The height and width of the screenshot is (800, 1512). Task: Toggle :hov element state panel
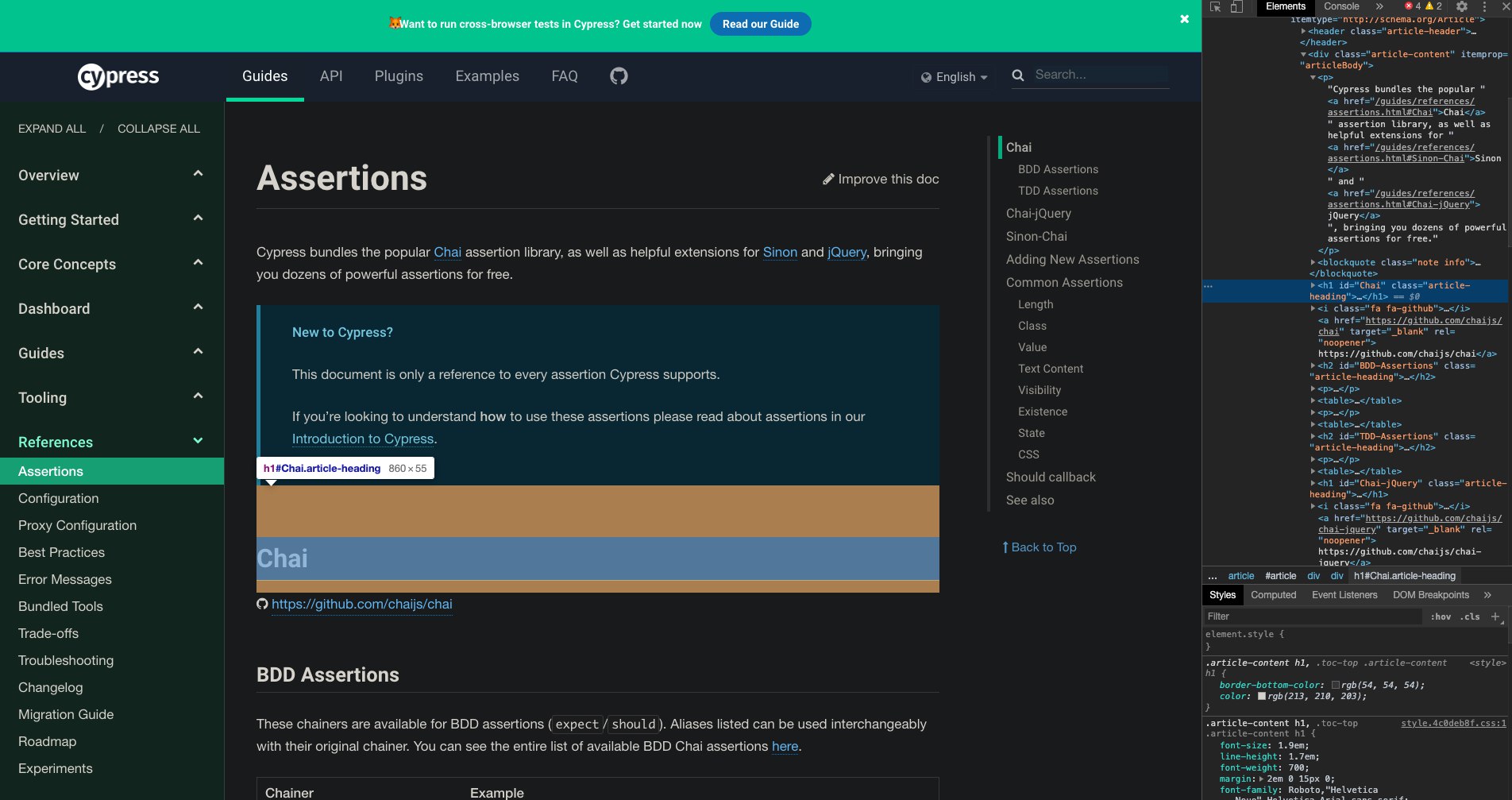1441,616
